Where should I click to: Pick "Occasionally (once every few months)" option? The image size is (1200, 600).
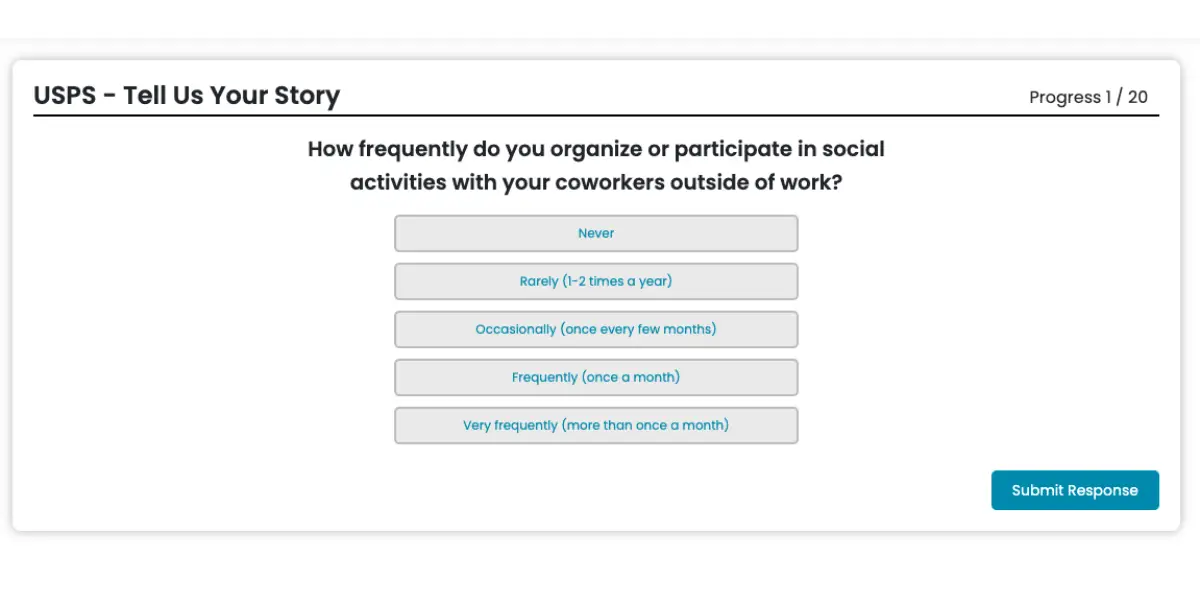click(x=596, y=329)
